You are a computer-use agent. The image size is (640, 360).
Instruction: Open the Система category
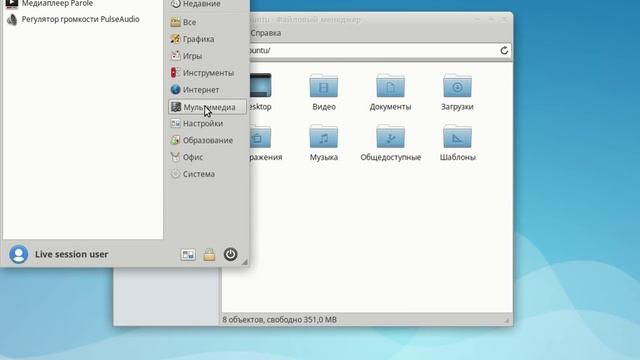click(x=207, y=174)
